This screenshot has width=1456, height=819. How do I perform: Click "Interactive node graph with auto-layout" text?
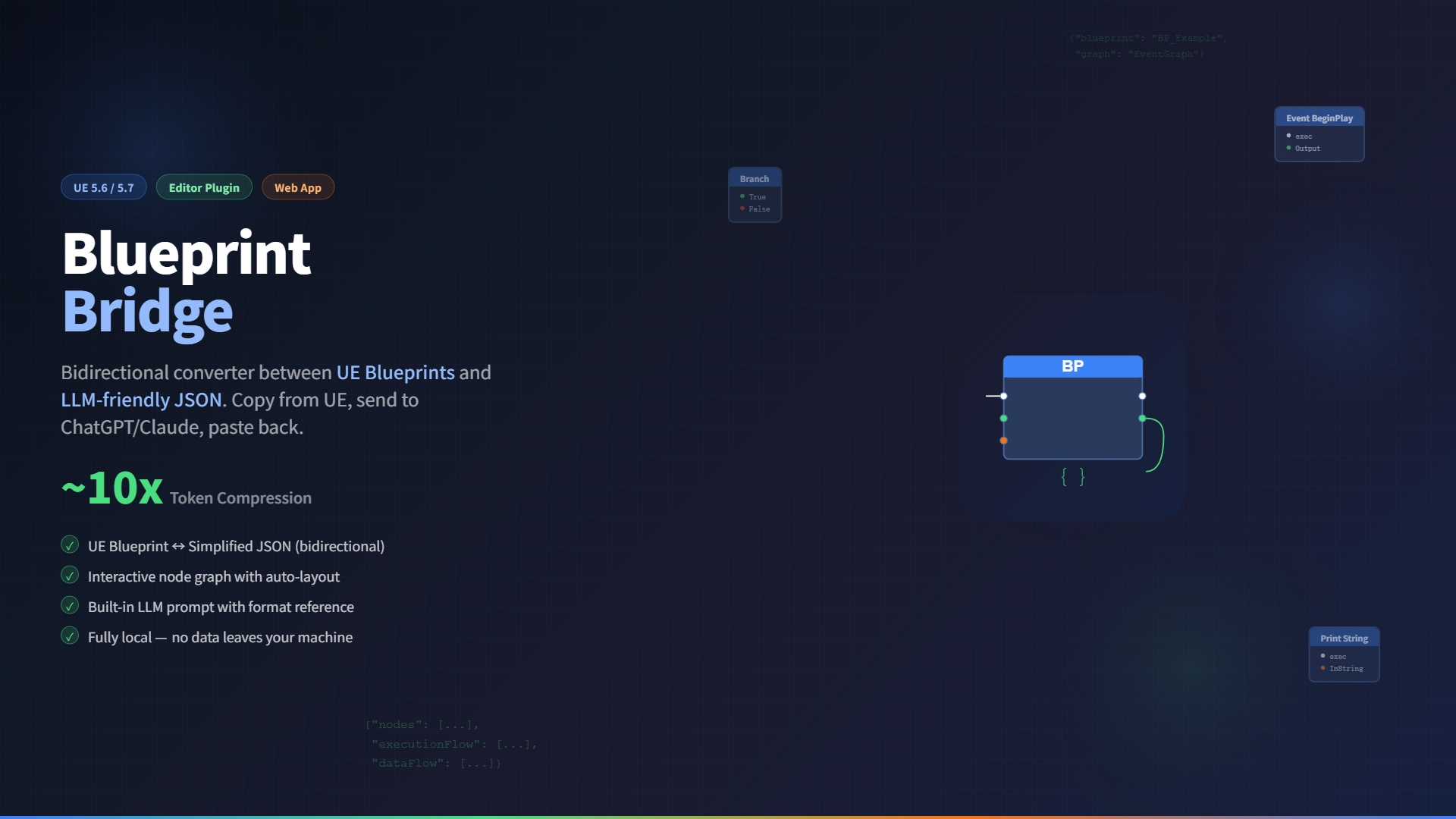pyautogui.click(x=214, y=576)
